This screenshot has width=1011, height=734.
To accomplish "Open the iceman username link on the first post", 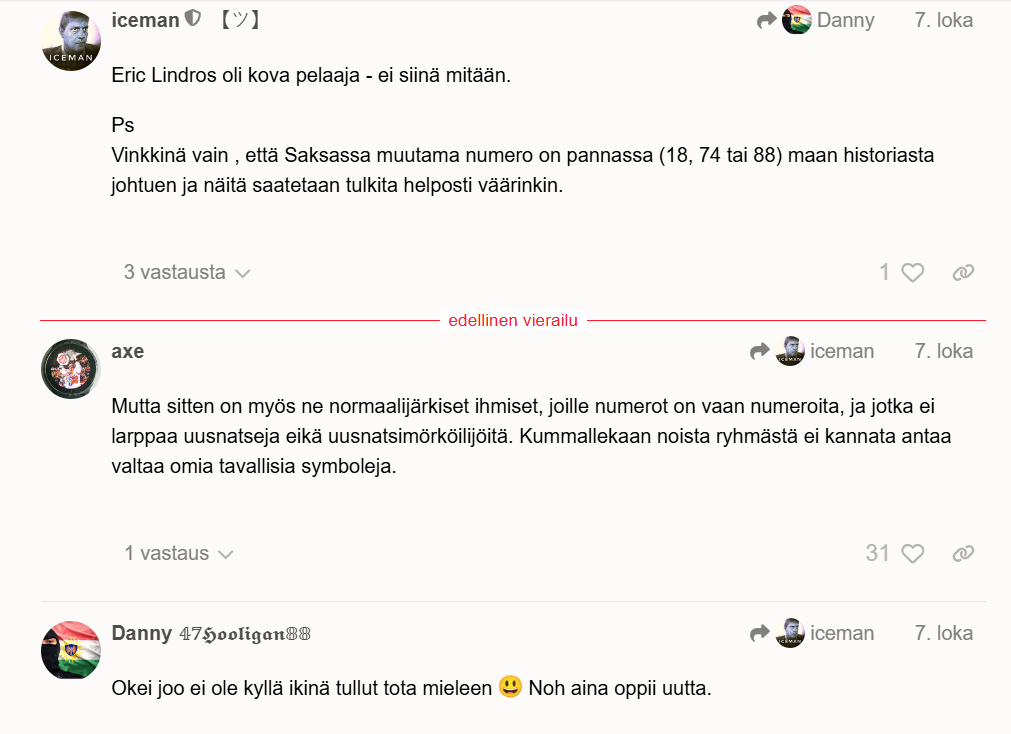I will 145,20.
